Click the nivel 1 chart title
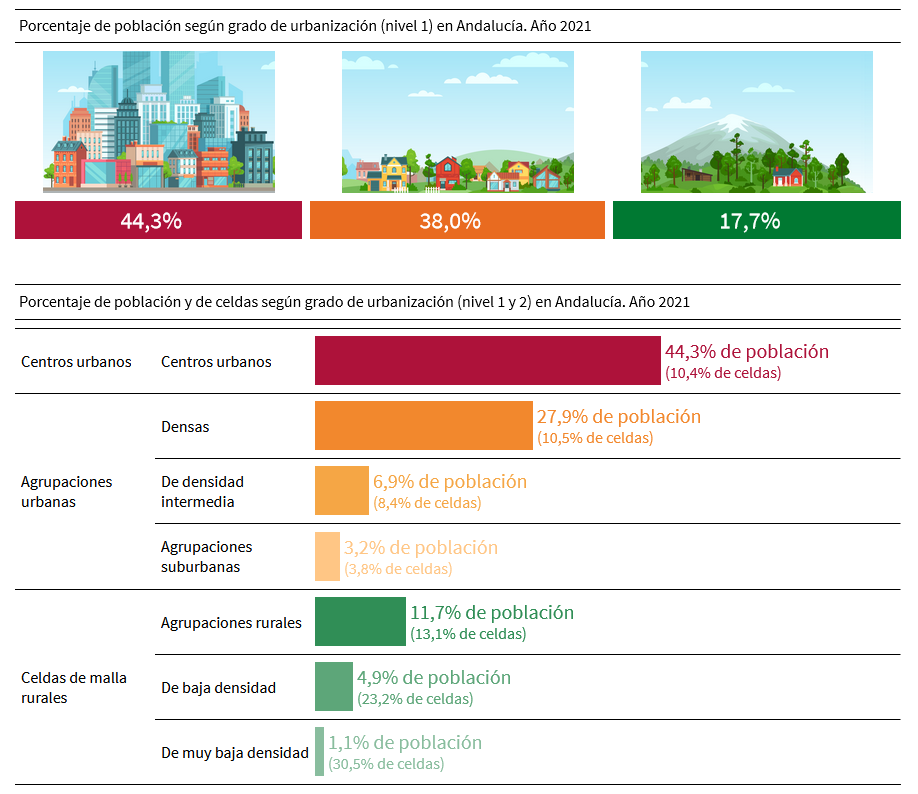The height and width of the screenshot is (794, 918). (305, 26)
